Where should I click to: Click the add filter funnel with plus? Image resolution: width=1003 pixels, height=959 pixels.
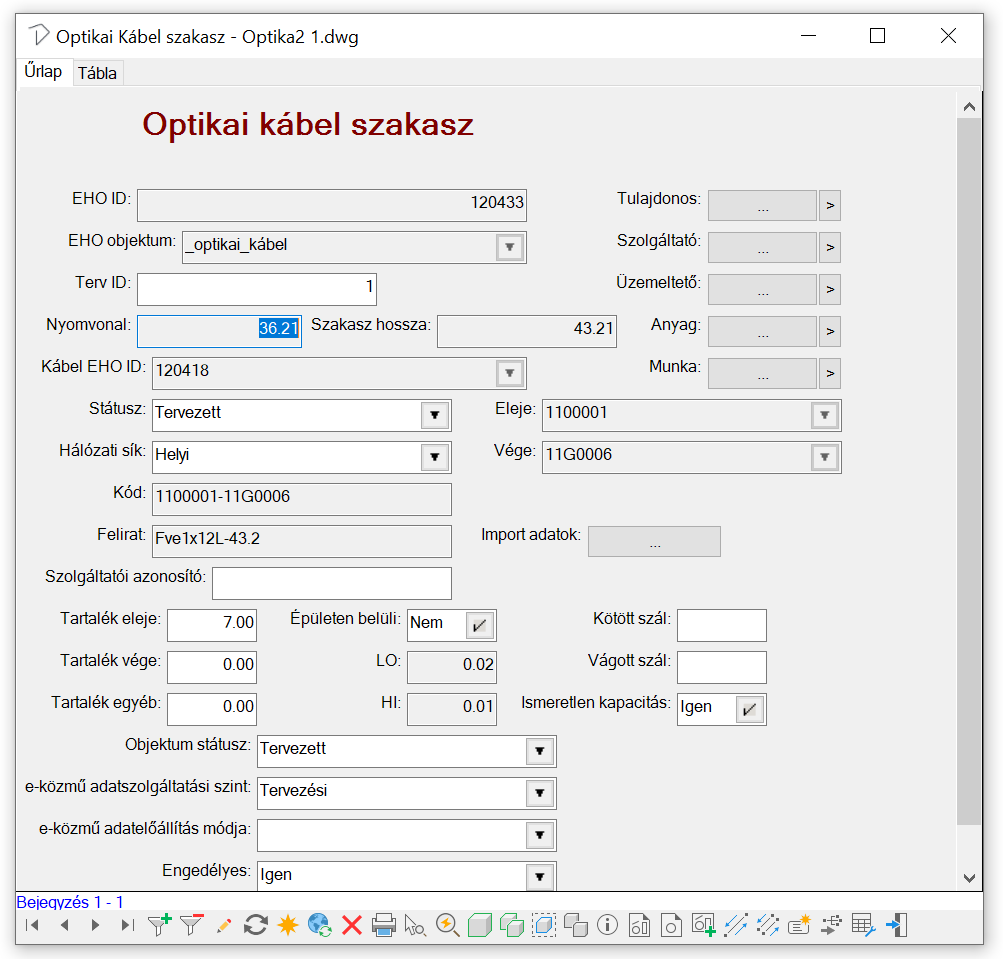click(159, 925)
